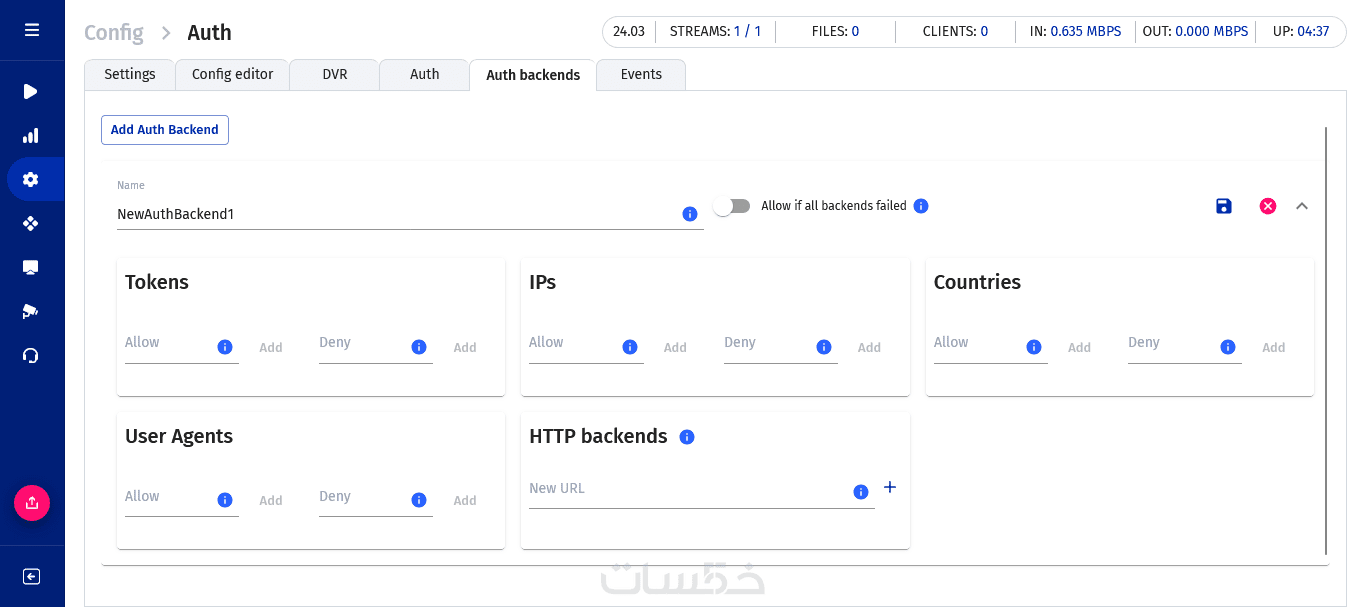
Task: Switch to the Events tab
Action: [641, 75]
